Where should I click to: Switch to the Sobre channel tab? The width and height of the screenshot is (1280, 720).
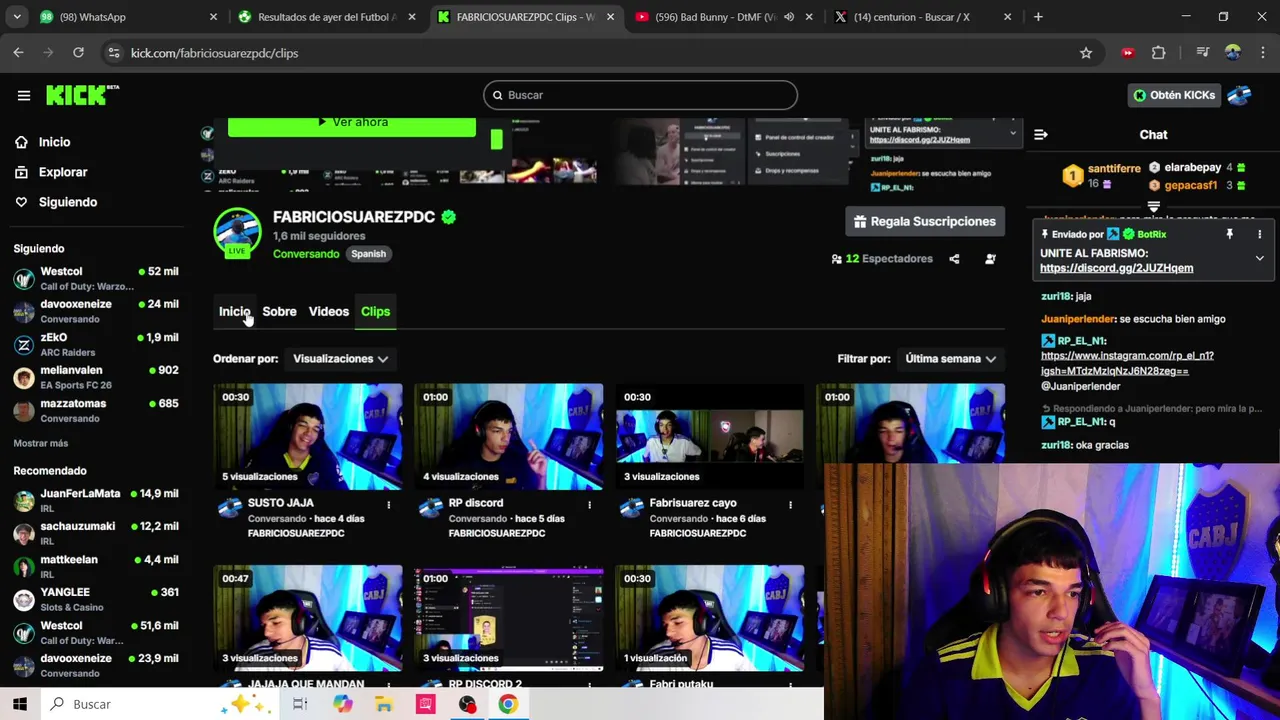pyautogui.click(x=279, y=311)
